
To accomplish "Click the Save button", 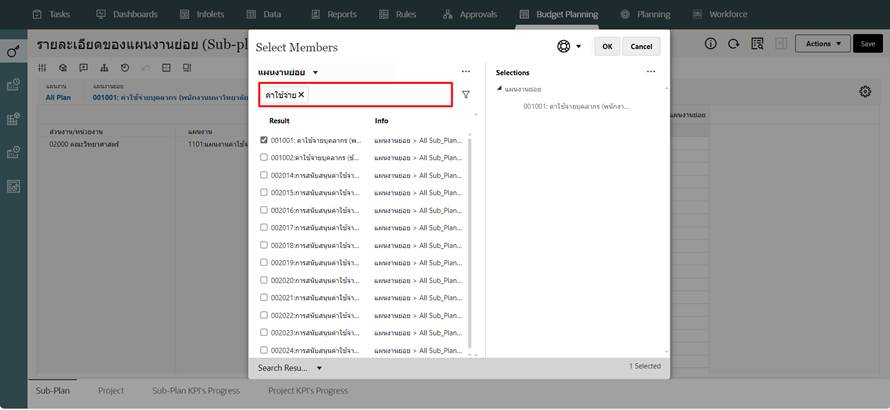I will (868, 44).
